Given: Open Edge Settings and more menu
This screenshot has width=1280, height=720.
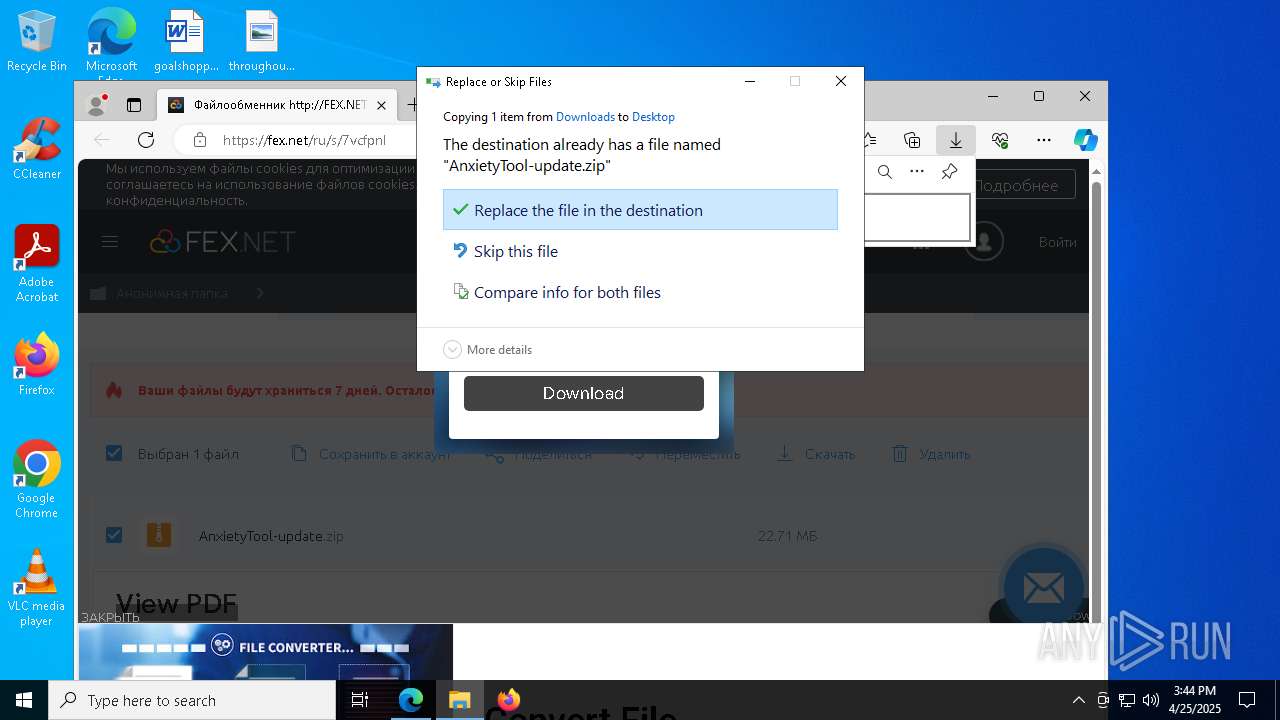Looking at the screenshot, I should 1044,140.
